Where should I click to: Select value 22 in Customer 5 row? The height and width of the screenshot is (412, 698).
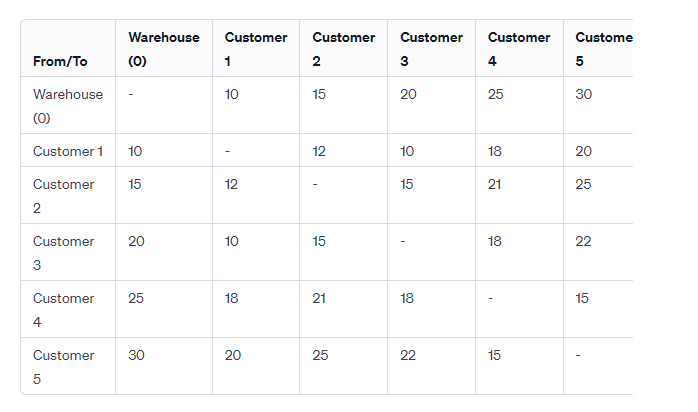pyautogui.click(x=408, y=355)
